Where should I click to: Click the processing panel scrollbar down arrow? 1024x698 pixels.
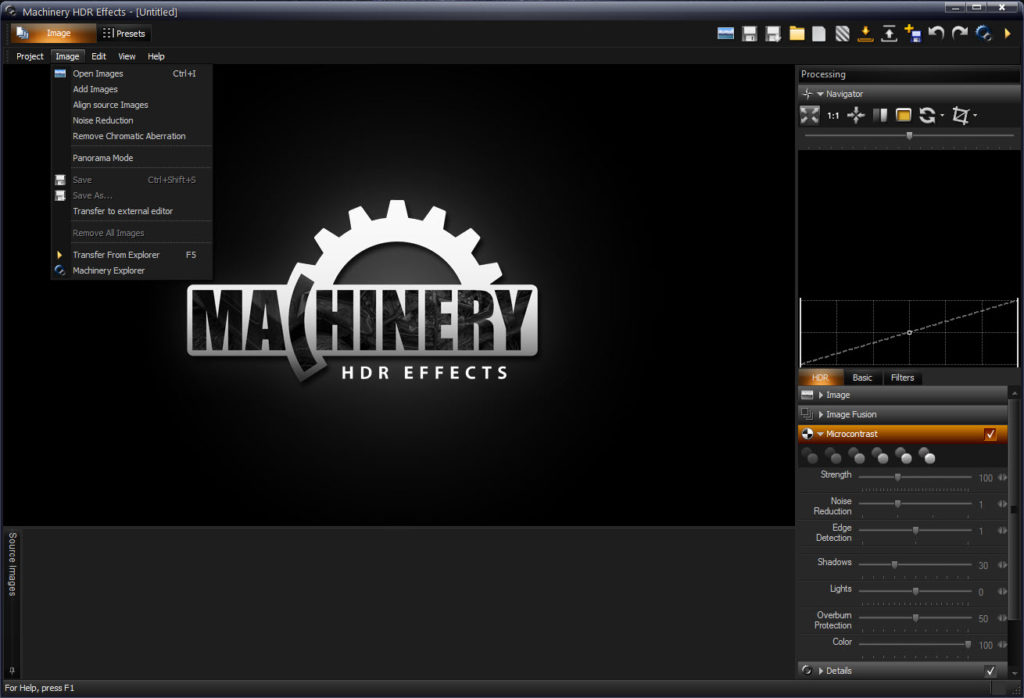pyautogui.click(x=1014, y=673)
